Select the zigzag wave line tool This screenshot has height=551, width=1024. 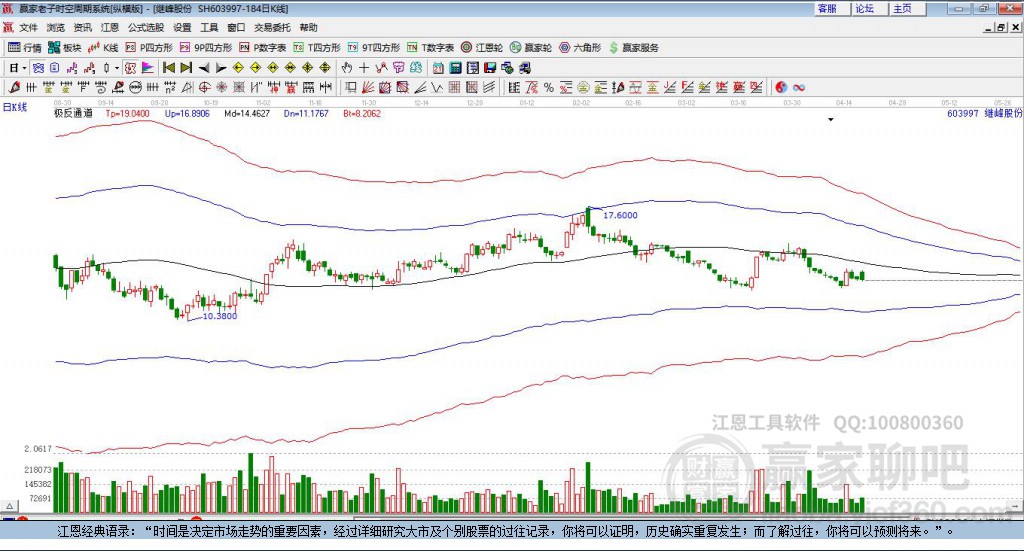(x=436, y=87)
